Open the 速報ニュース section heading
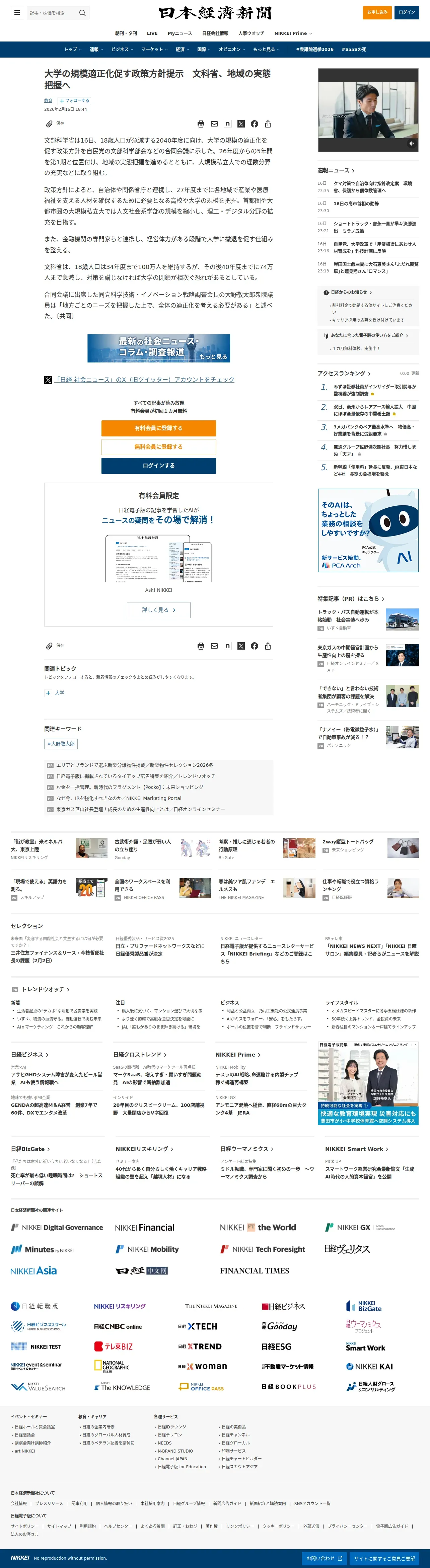 tap(336, 170)
